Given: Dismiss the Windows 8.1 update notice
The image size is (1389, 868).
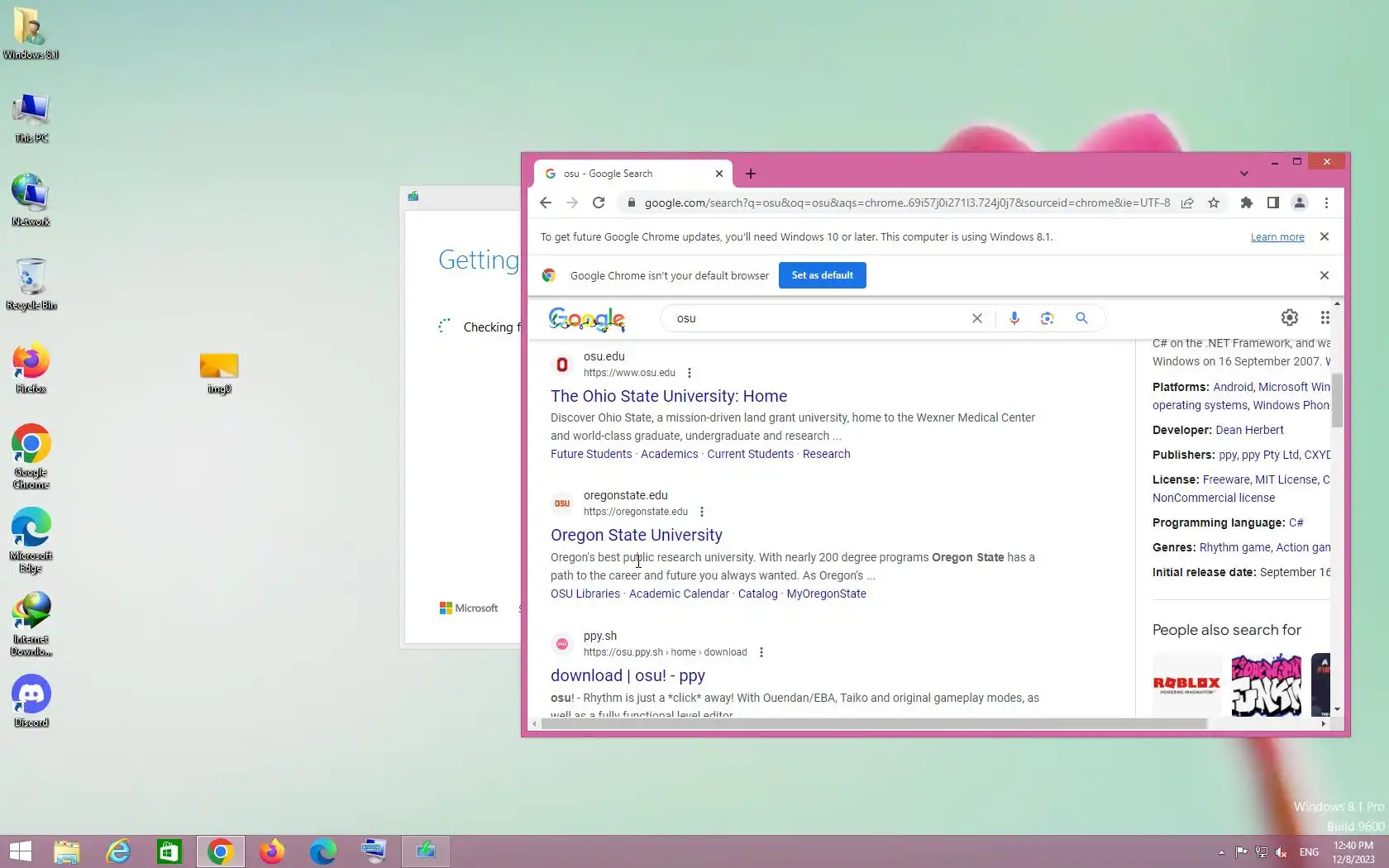Looking at the screenshot, I should 1325,236.
